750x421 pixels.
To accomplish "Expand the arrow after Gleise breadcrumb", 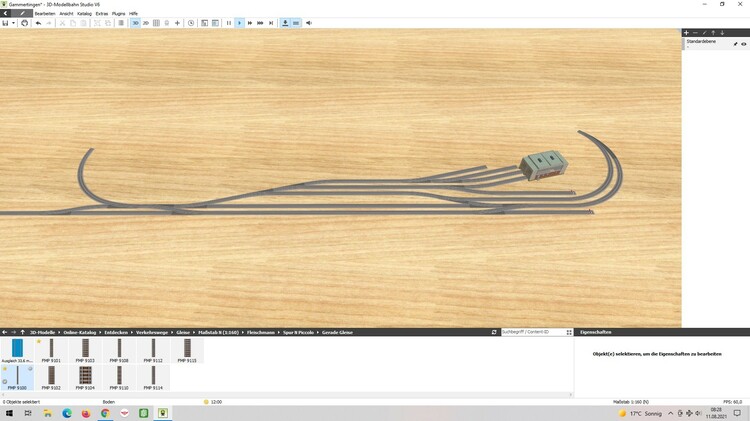I will 194,332.
